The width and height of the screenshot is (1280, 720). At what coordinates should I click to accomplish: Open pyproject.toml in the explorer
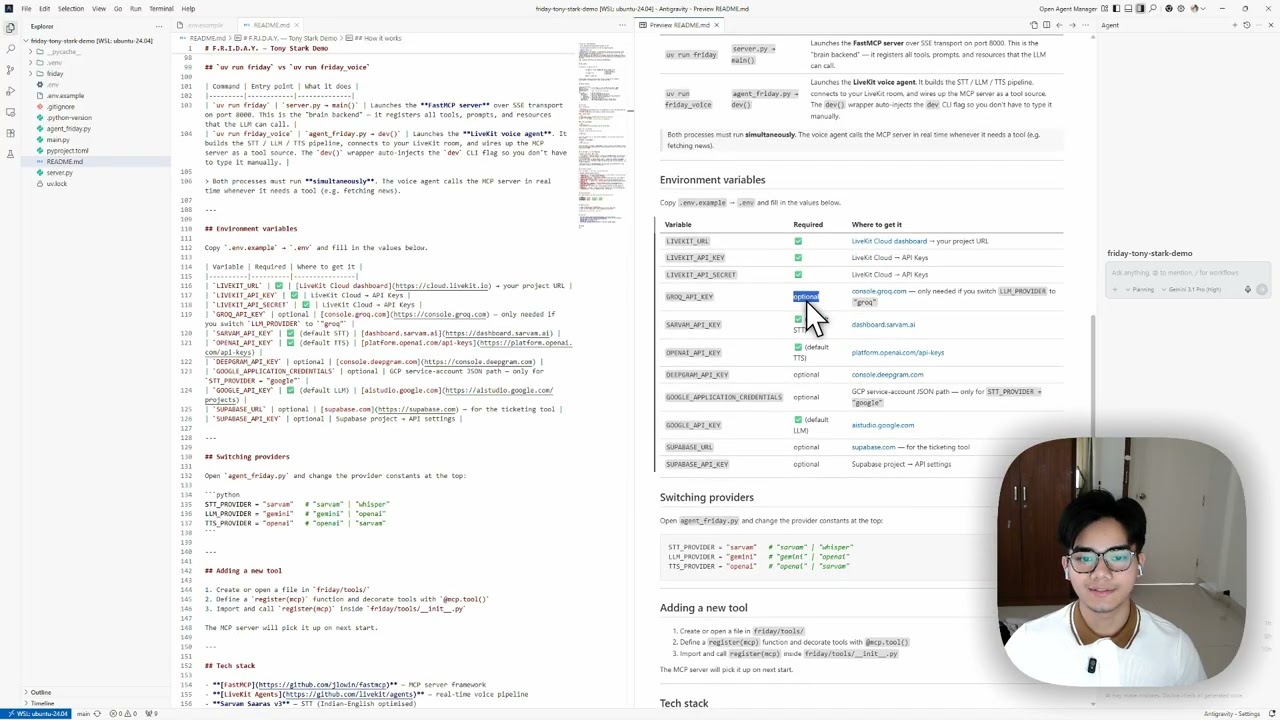point(67,151)
